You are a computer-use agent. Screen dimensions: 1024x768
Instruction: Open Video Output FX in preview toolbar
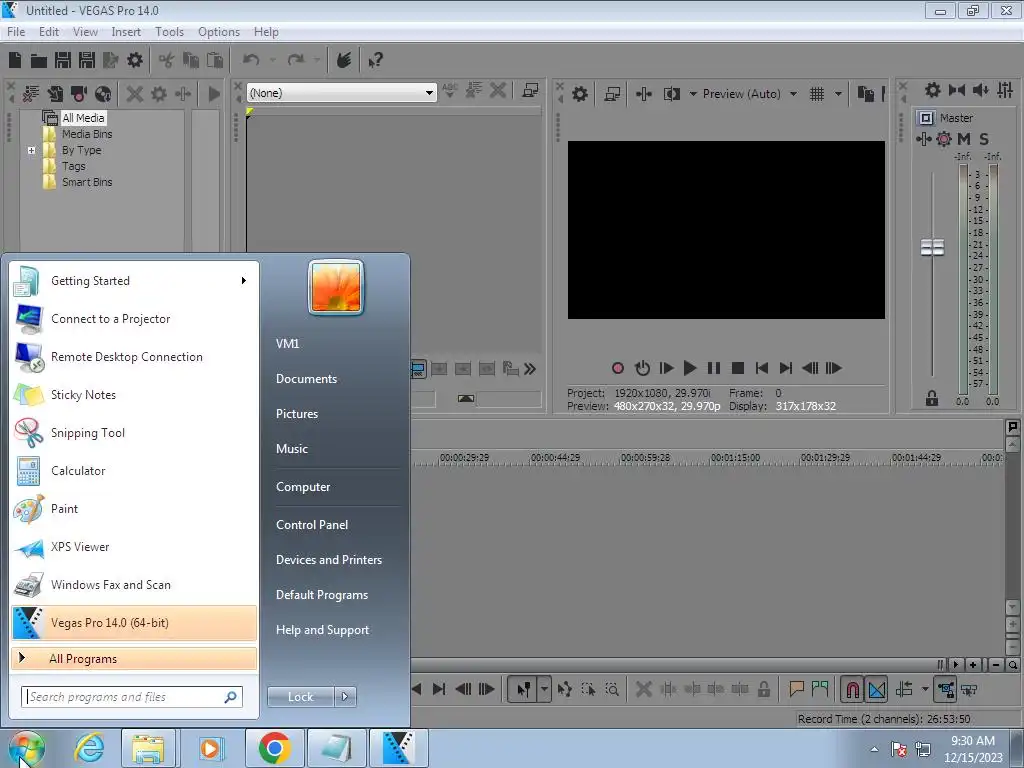pyautogui.click(x=643, y=94)
